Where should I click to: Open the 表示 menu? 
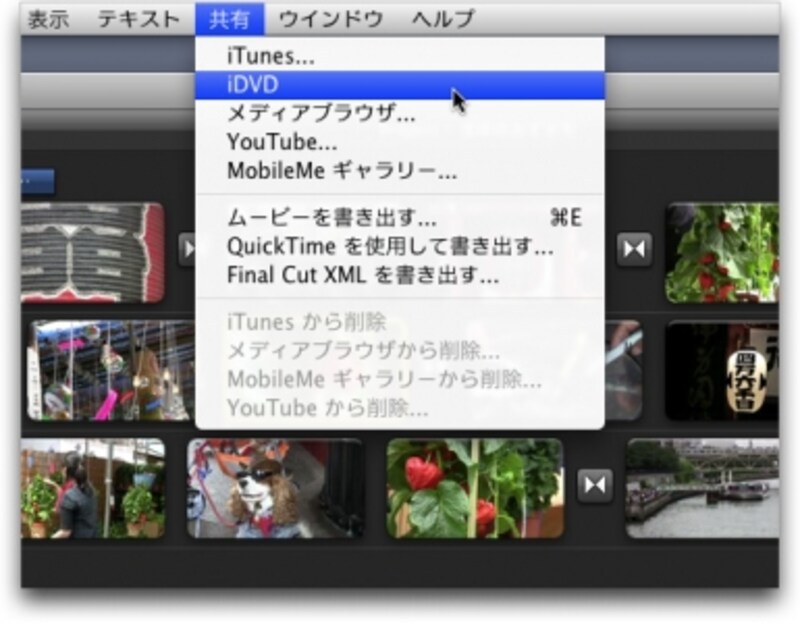(48, 19)
